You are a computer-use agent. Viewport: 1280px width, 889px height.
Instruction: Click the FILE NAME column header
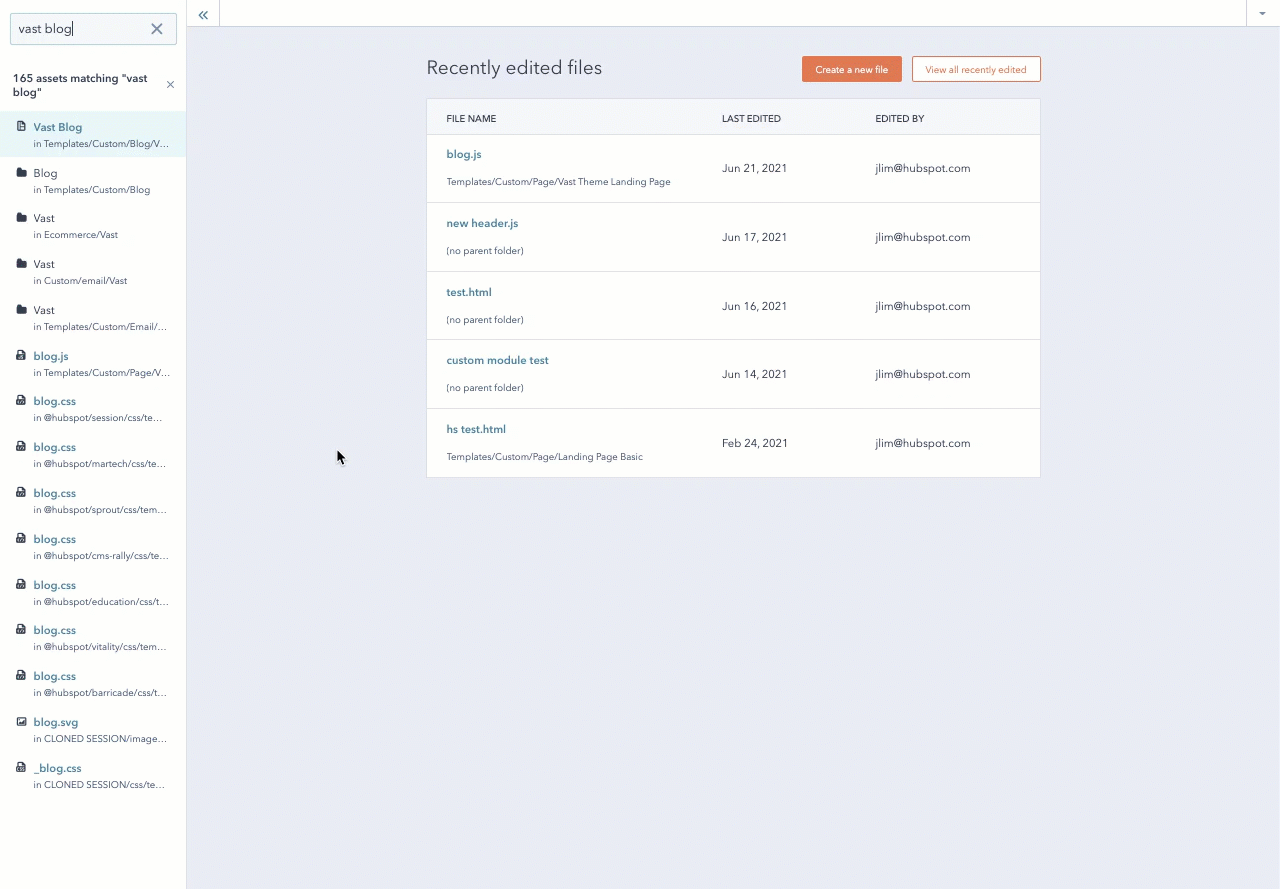tap(471, 118)
